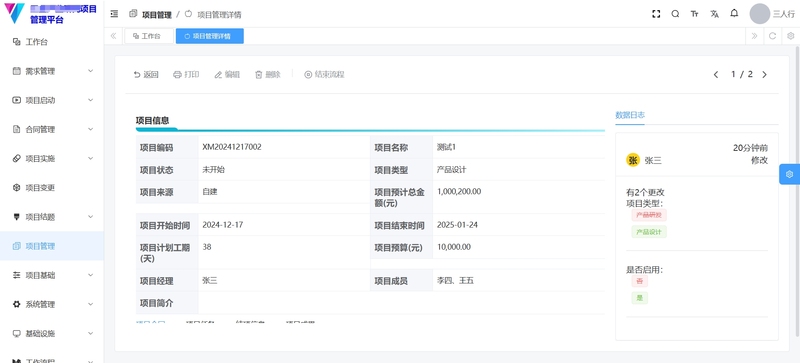Click the platform logo
800x363 pixels.
point(14,13)
